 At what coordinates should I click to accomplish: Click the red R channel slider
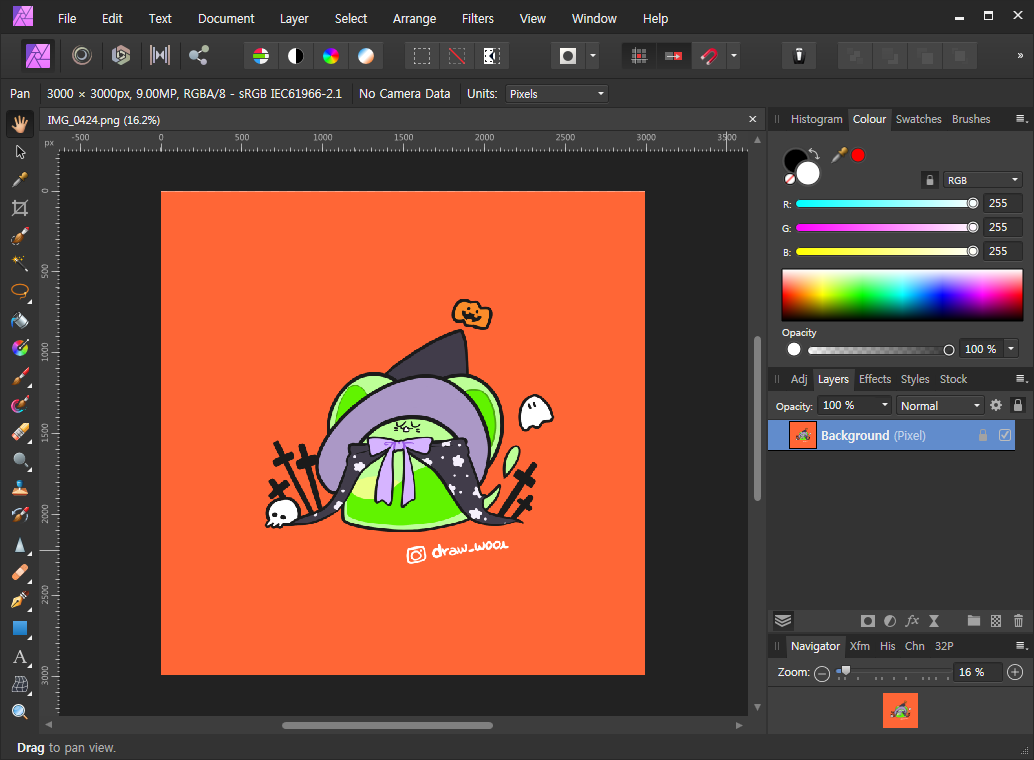[886, 203]
